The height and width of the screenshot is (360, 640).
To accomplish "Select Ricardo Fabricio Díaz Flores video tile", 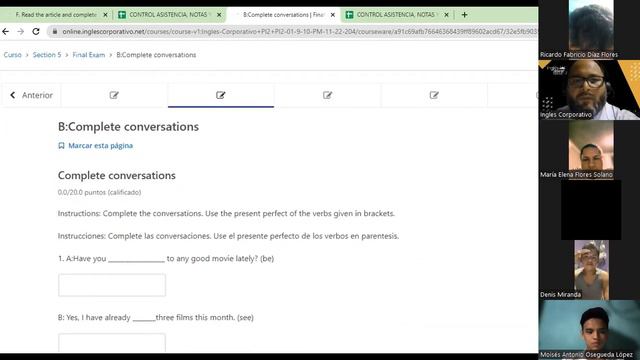I will tap(589, 30).
